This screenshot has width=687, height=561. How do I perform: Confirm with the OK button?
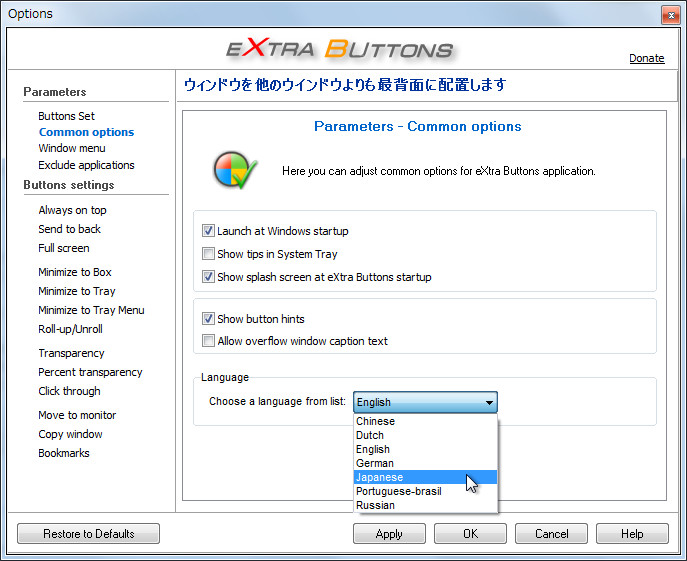pos(470,533)
